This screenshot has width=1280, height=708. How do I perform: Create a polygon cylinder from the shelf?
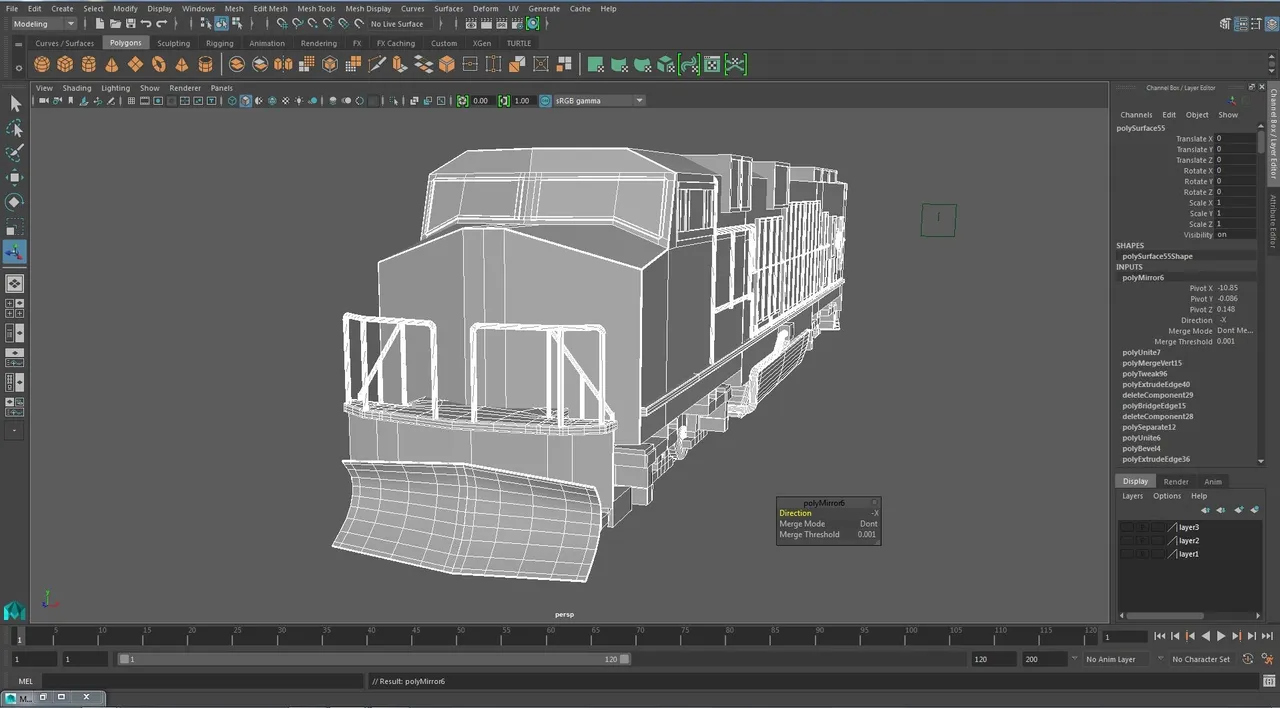[88, 64]
